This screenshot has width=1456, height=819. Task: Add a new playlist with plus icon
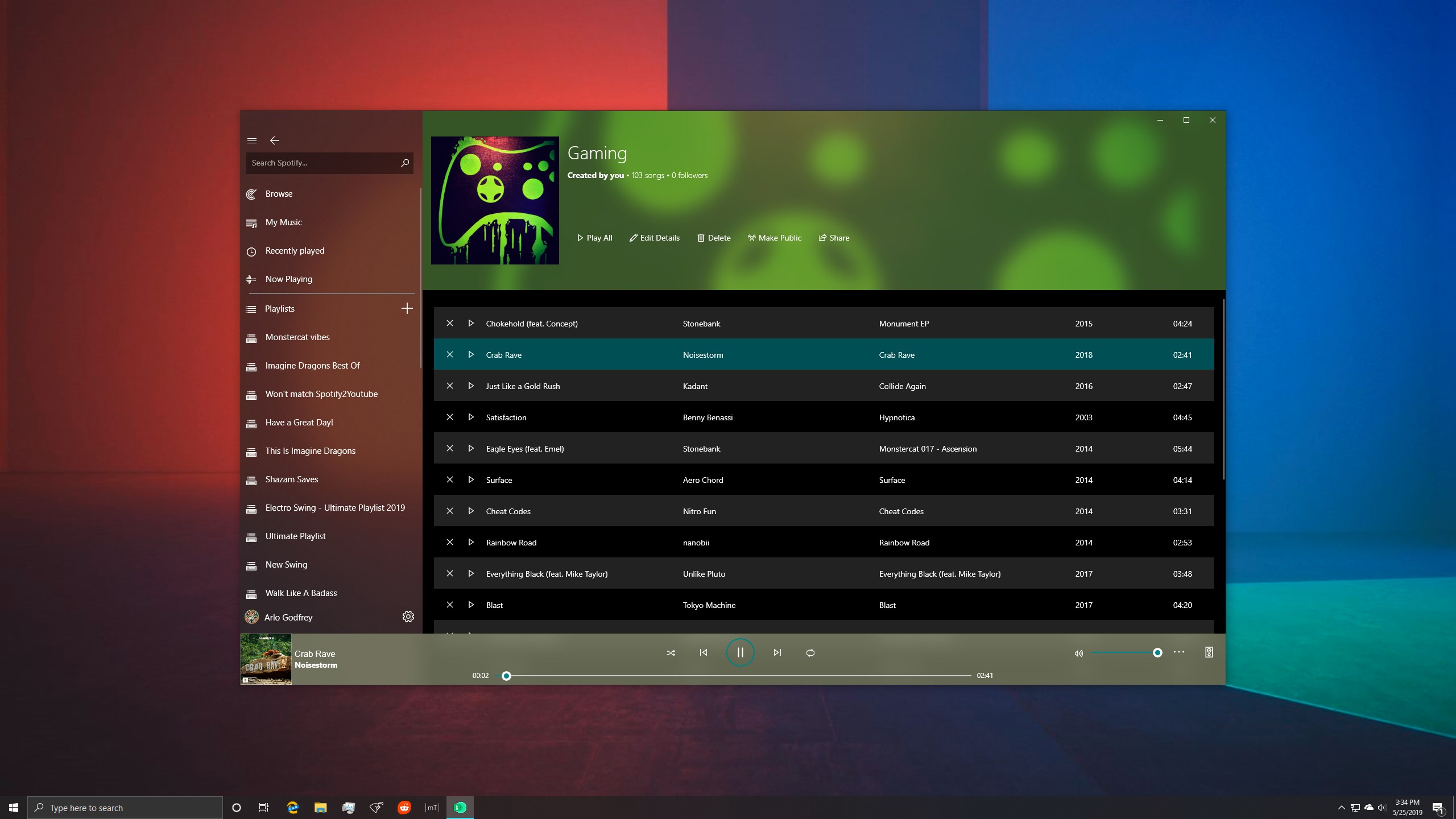pos(407,308)
